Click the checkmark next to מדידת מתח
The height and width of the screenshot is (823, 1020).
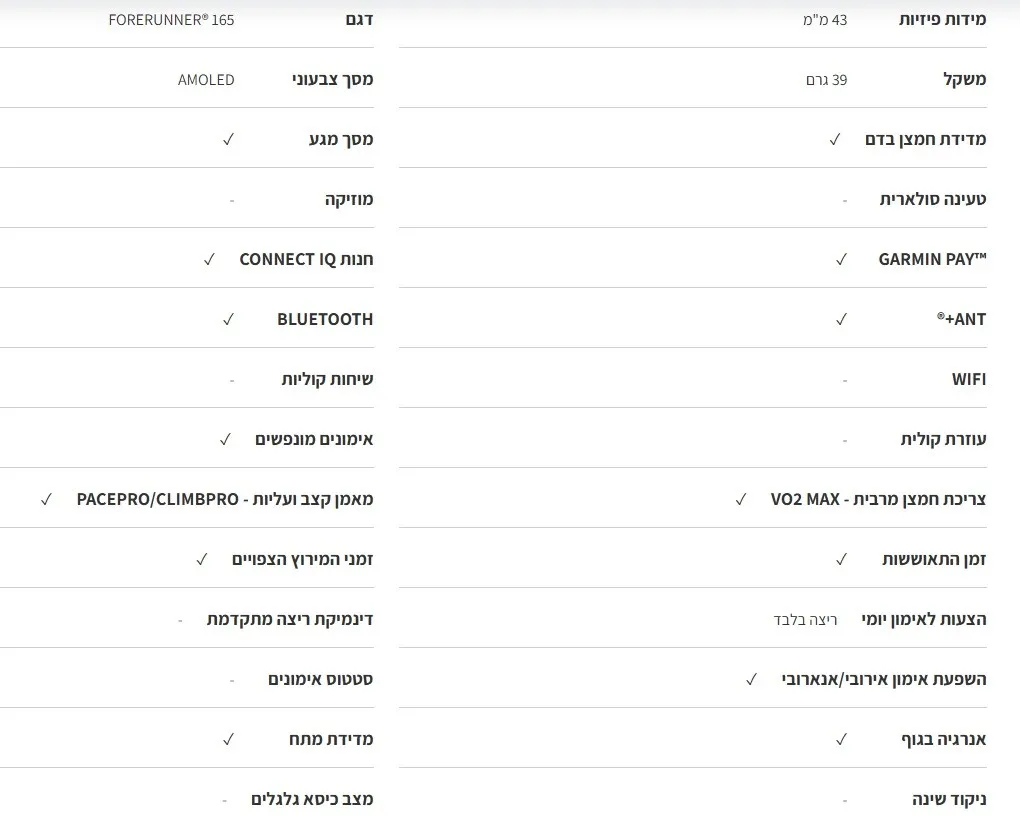[228, 739]
